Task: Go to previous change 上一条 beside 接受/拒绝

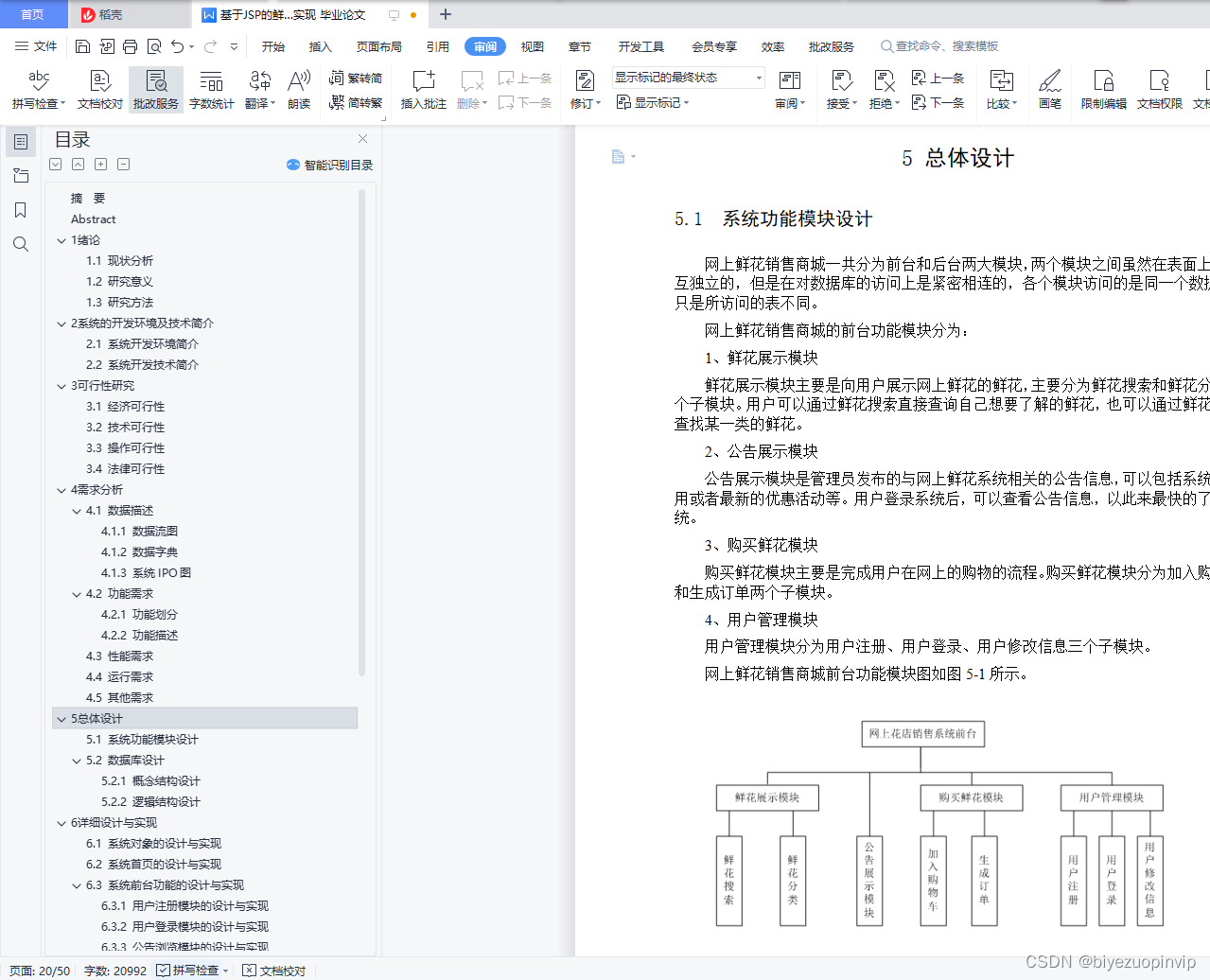Action: click(x=938, y=78)
